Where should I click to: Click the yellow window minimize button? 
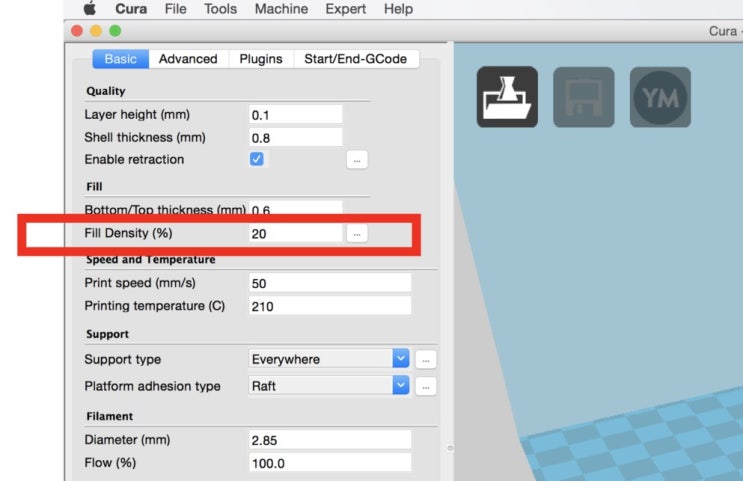coord(96,31)
